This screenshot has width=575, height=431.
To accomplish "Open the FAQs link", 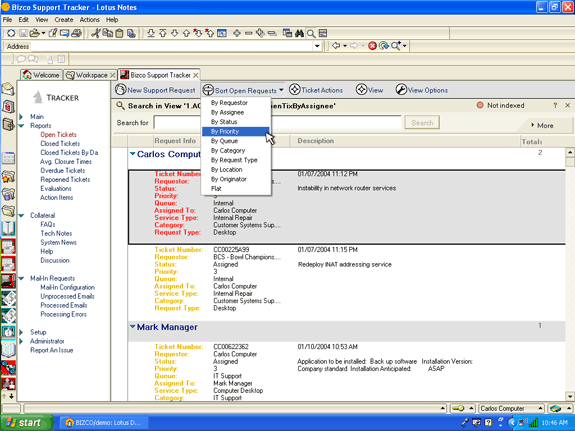I will [48, 224].
